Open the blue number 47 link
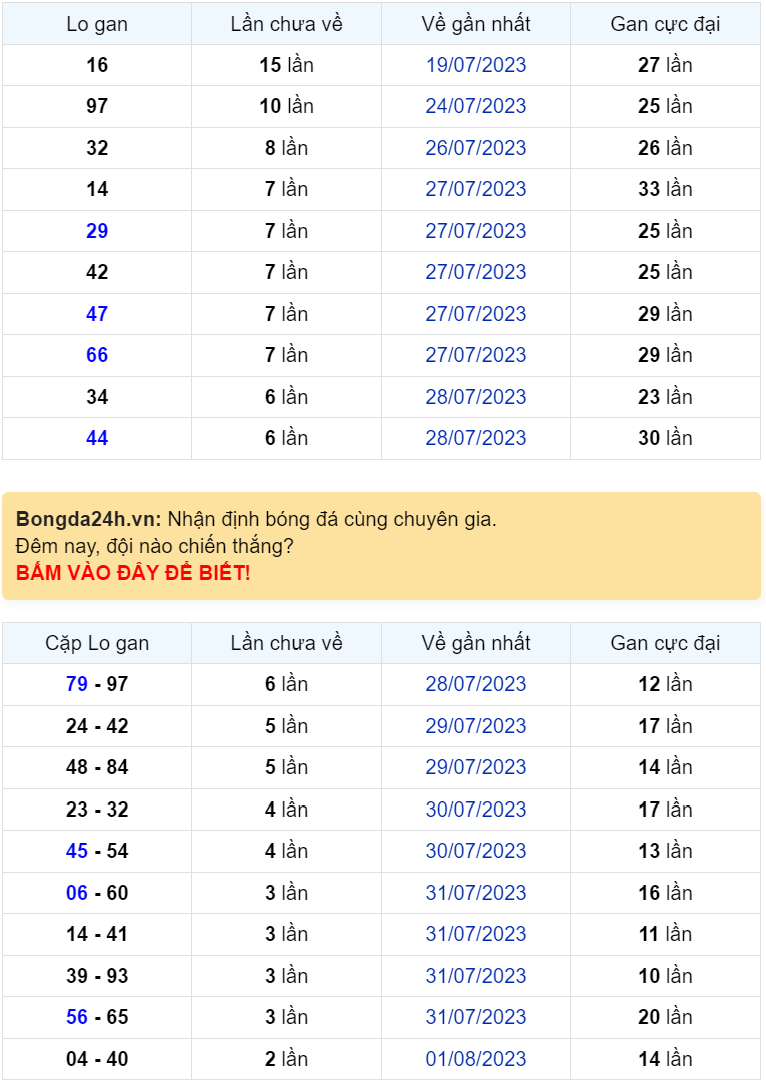Viewport: 766px width, 1083px height. 97,314
